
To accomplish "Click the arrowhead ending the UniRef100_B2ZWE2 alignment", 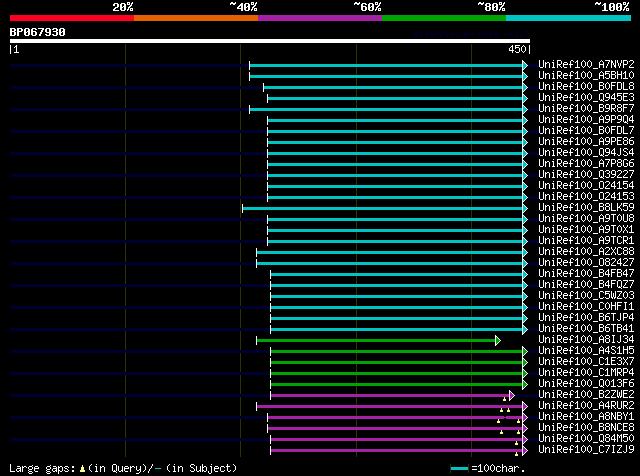I will coord(512,396).
